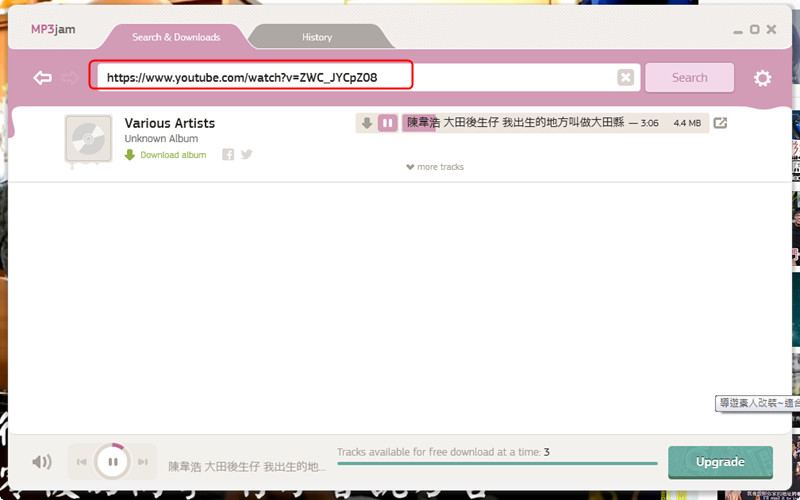
Task: Skip to next track in player
Action: coord(143,462)
